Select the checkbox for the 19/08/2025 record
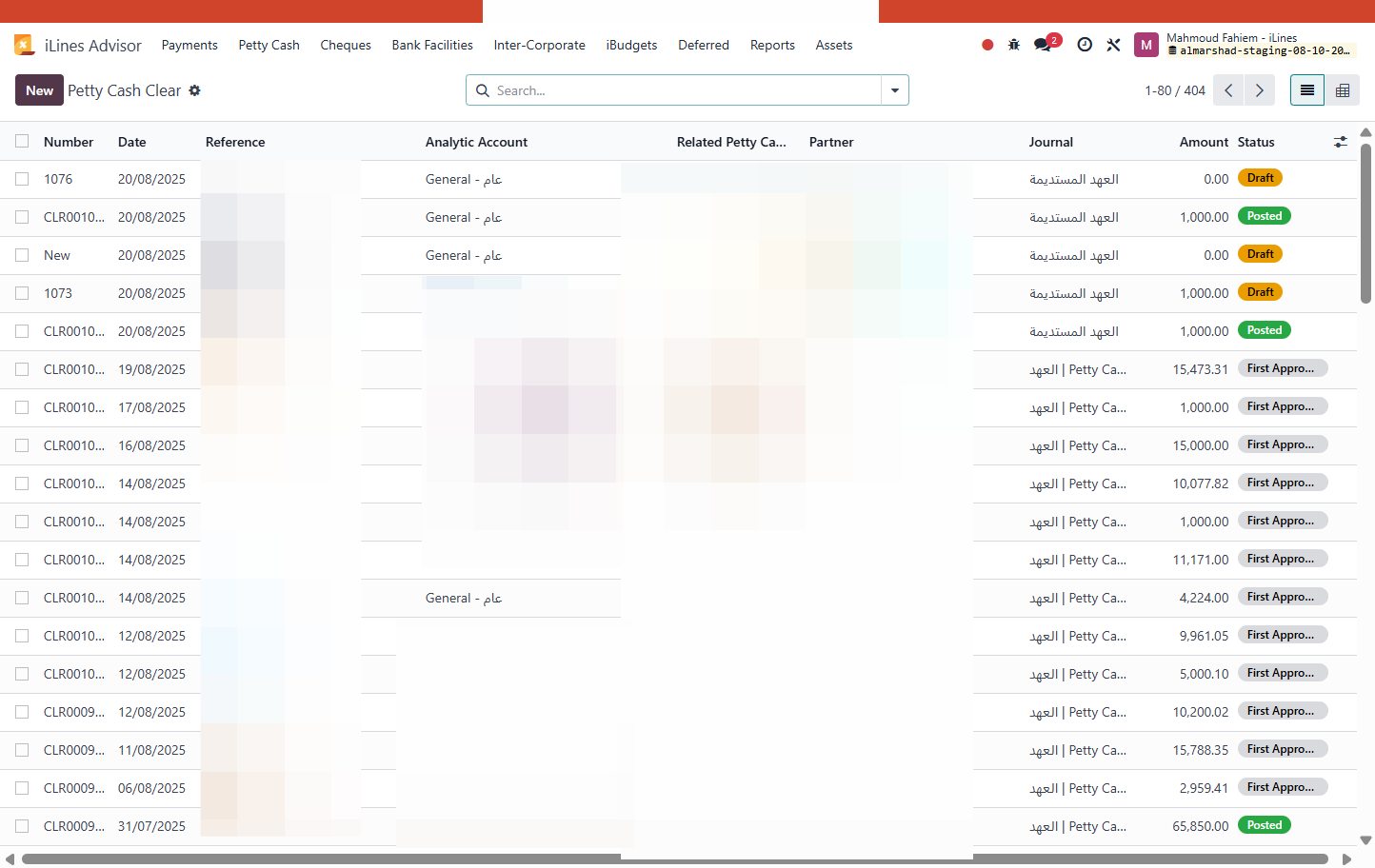 point(22,369)
